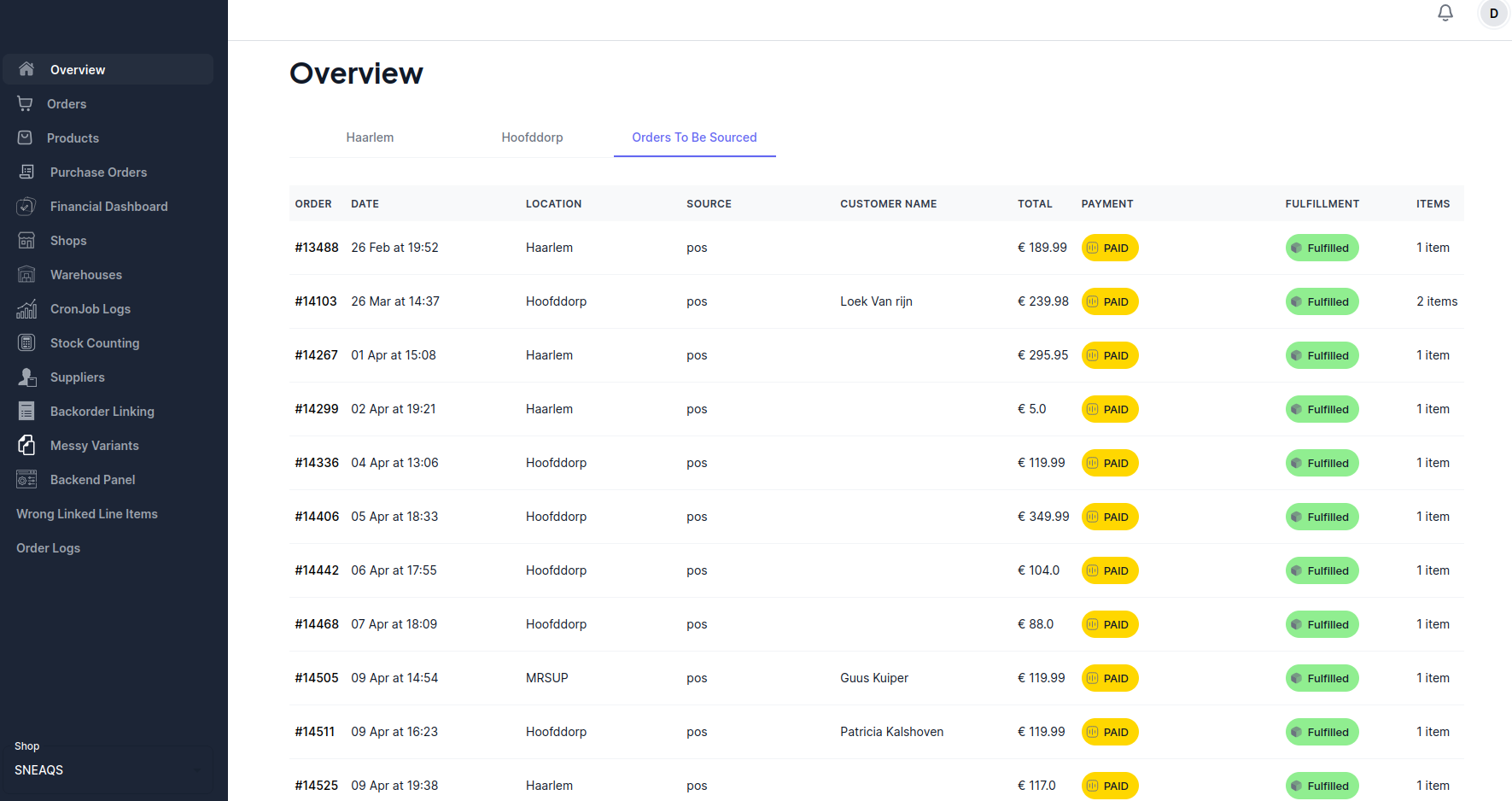Click the TOTAL column header
Viewport: 1512px width, 801px height.
(x=1035, y=204)
